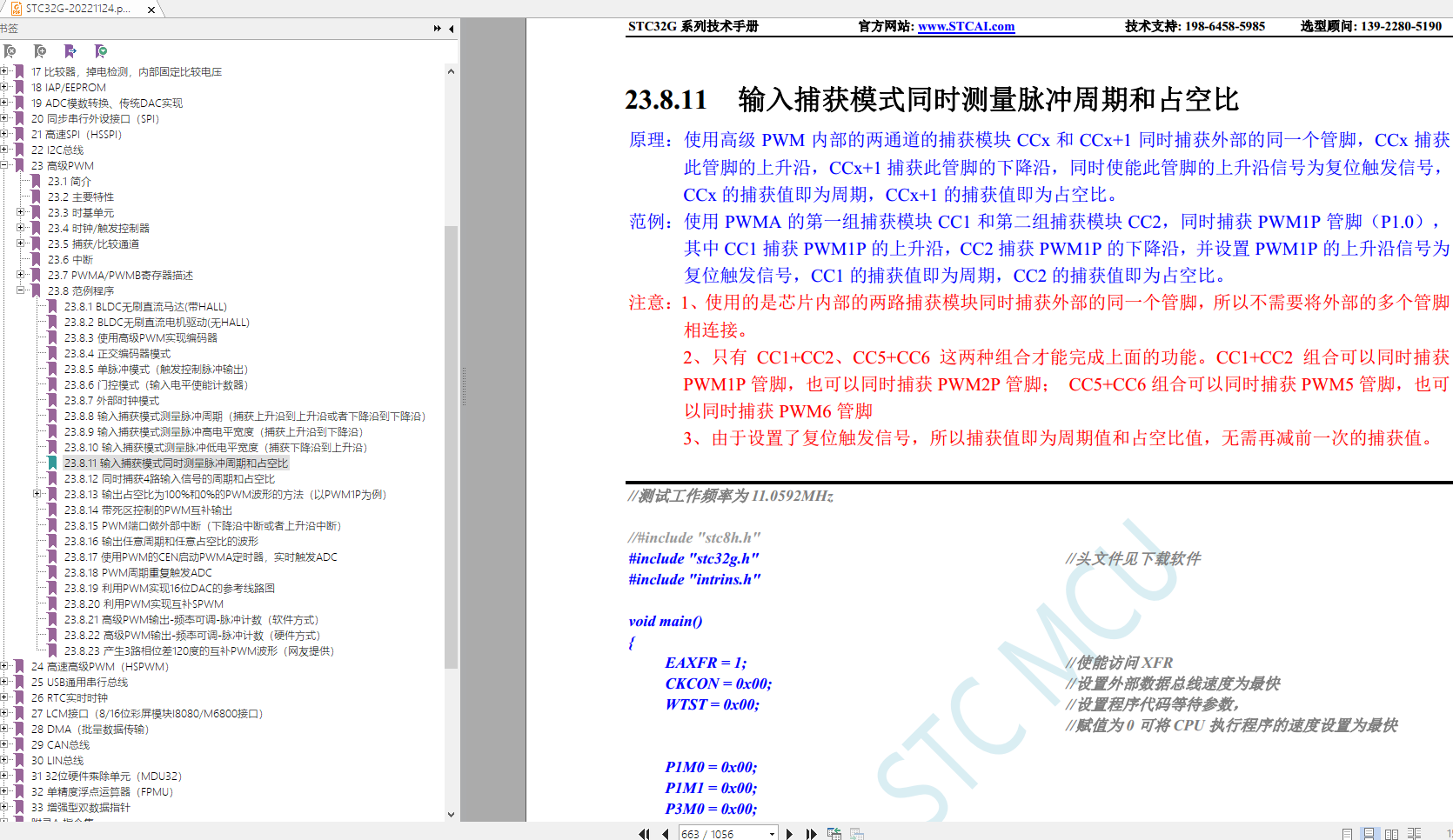The image size is (1453, 840).
Task: Open bookmark 23.8.5 单脉冲模式
Action: click(156, 370)
